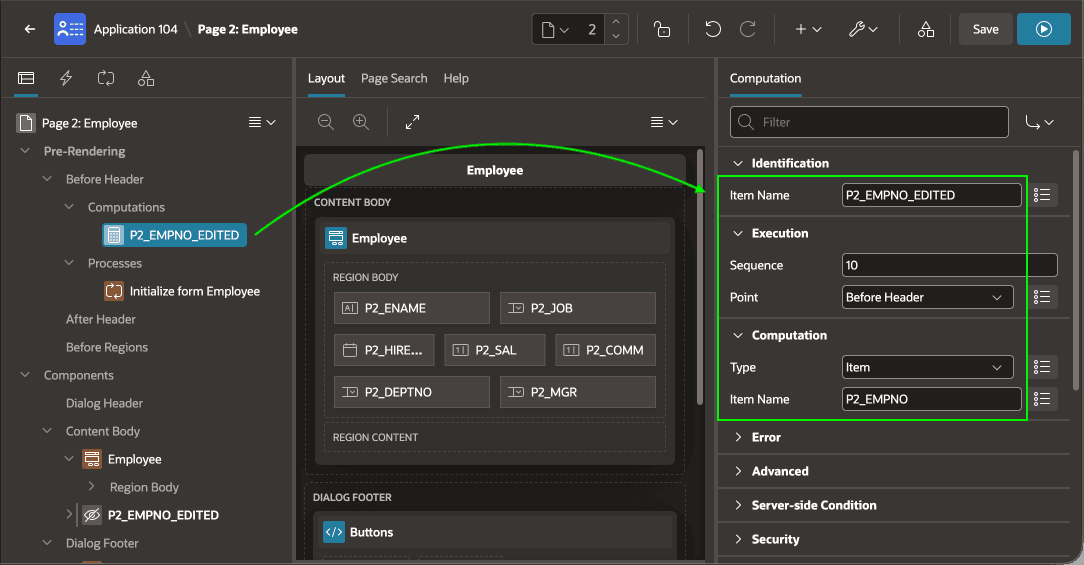The height and width of the screenshot is (565, 1084).
Task: Click the P2_EMPNO Item Name field
Action: (x=931, y=399)
